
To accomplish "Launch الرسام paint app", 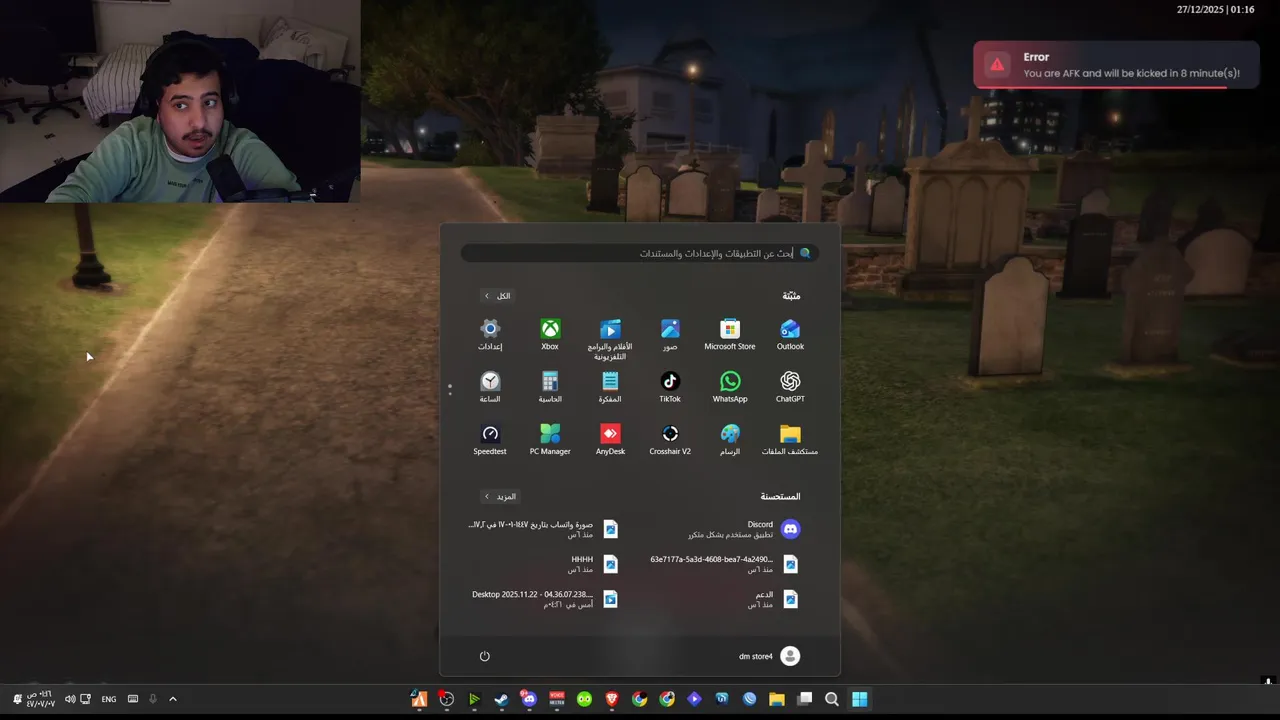I will (730, 440).
